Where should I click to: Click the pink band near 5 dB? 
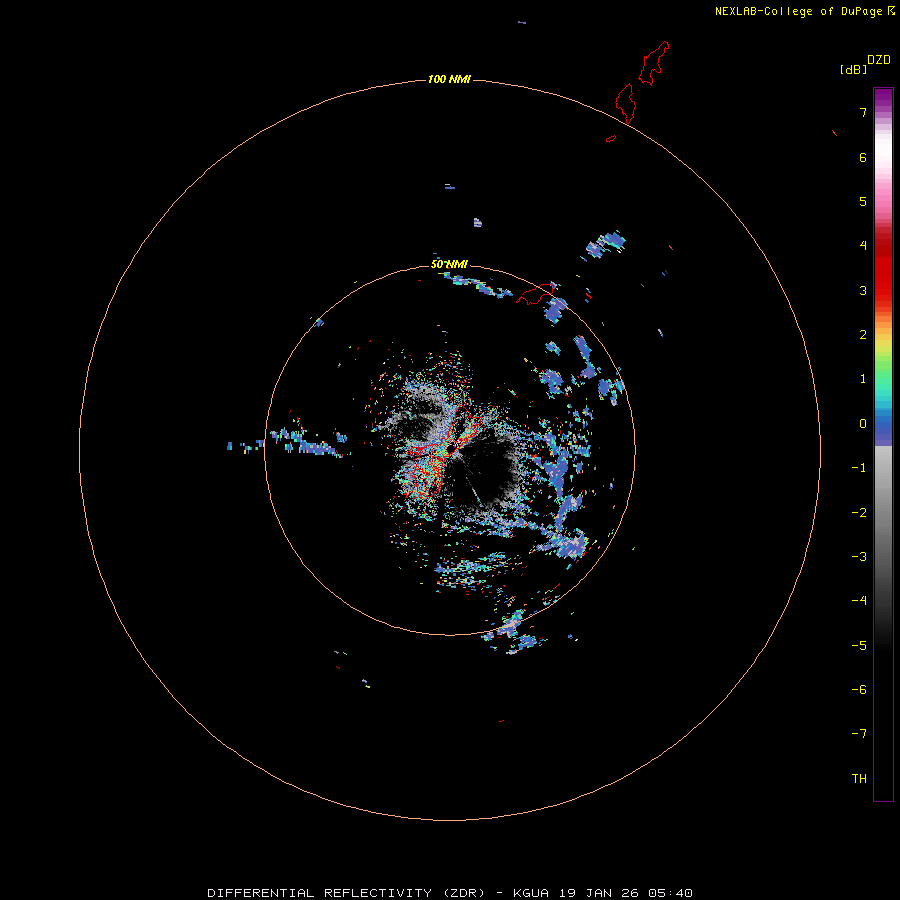(883, 201)
